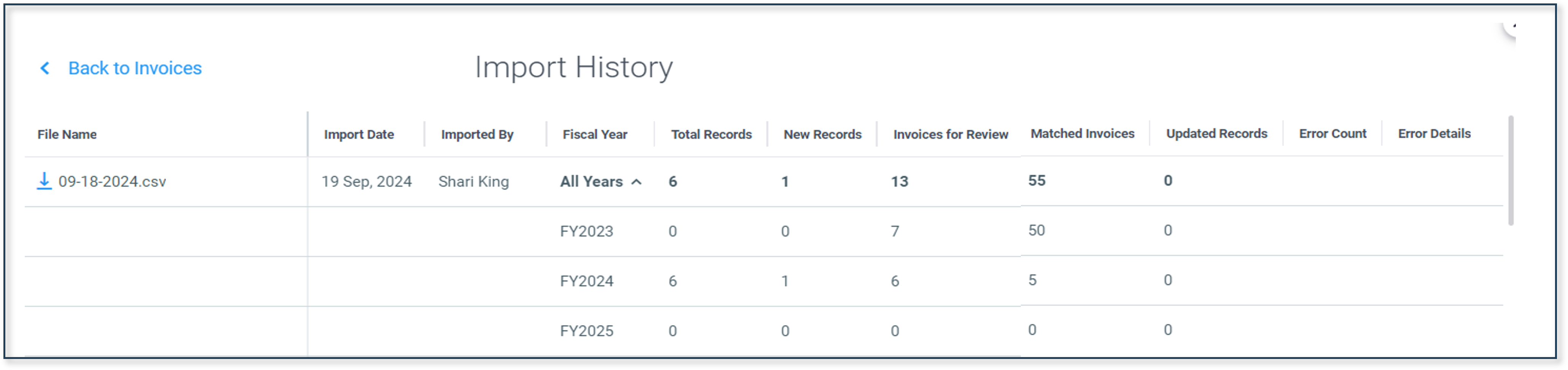Click the 50 matched invoices value for FY2023
The height and width of the screenshot is (370, 1568).
[1036, 230]
